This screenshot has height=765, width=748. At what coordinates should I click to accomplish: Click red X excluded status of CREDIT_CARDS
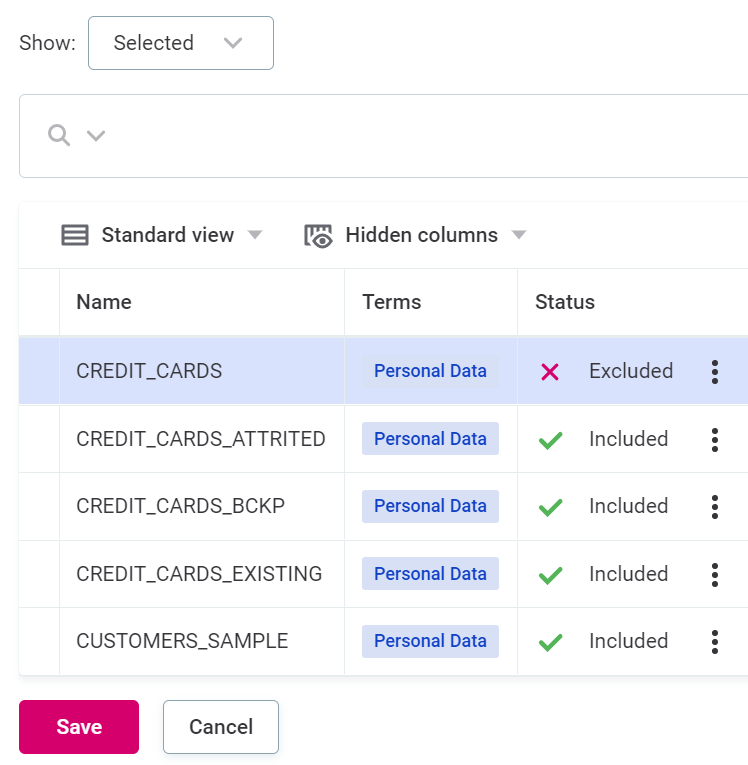(x=549, y=372)
